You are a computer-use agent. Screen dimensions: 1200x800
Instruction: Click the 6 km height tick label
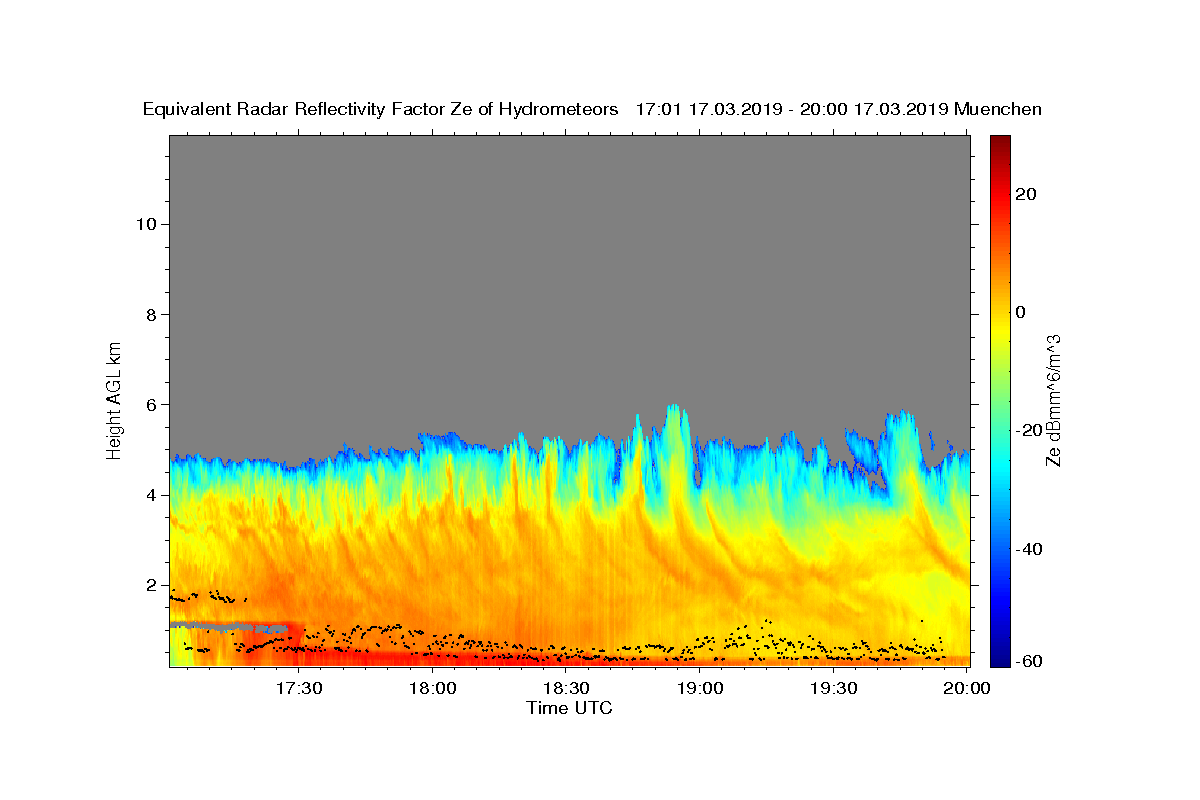point(151,405)
